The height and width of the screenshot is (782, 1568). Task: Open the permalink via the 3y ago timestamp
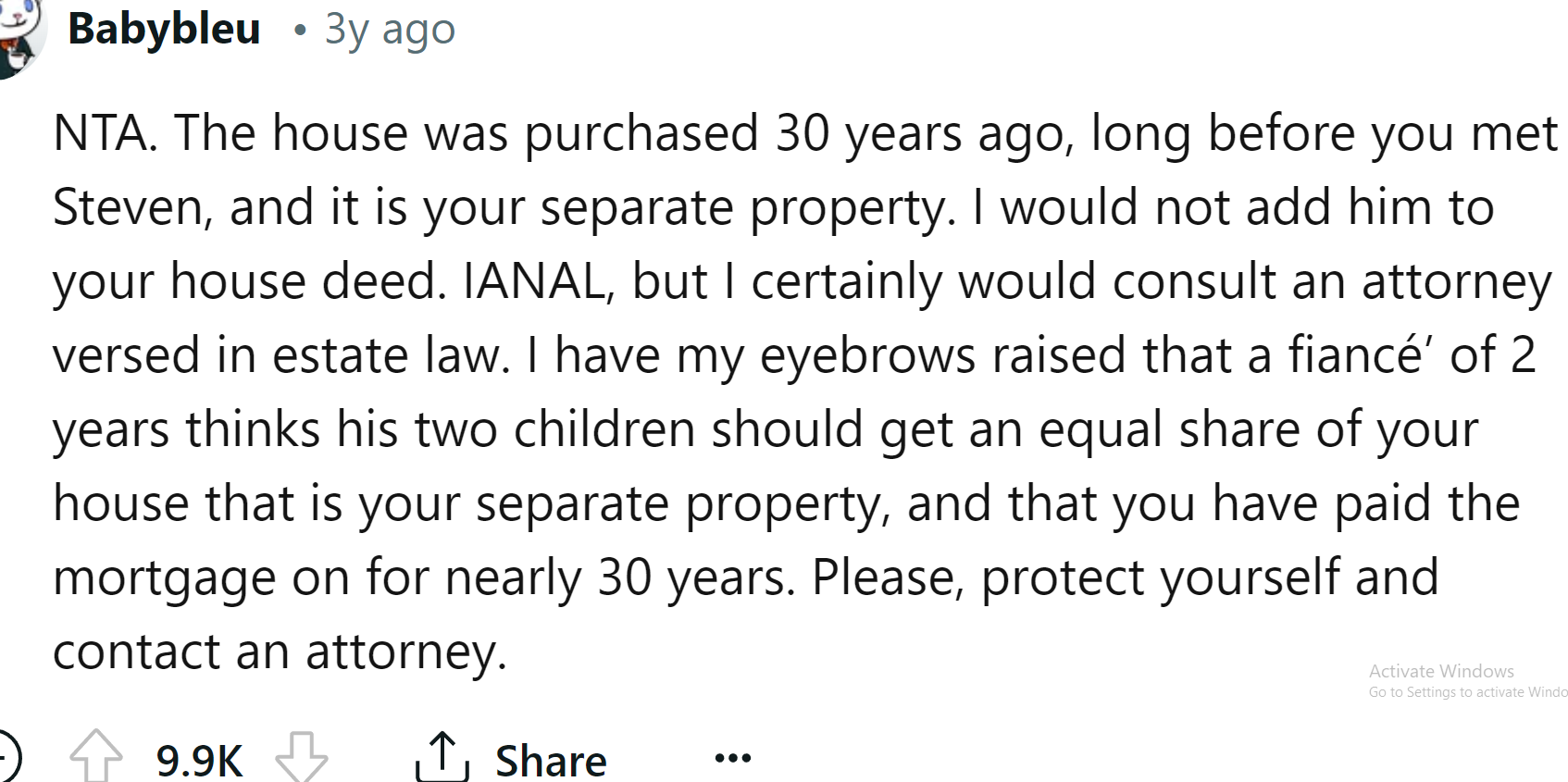tap(389, 30)
